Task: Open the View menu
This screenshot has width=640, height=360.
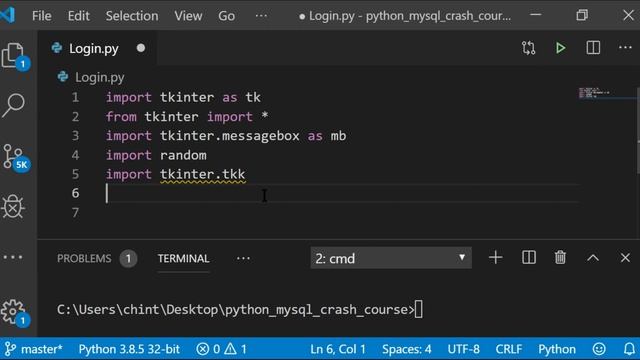Action: point(188,16)
